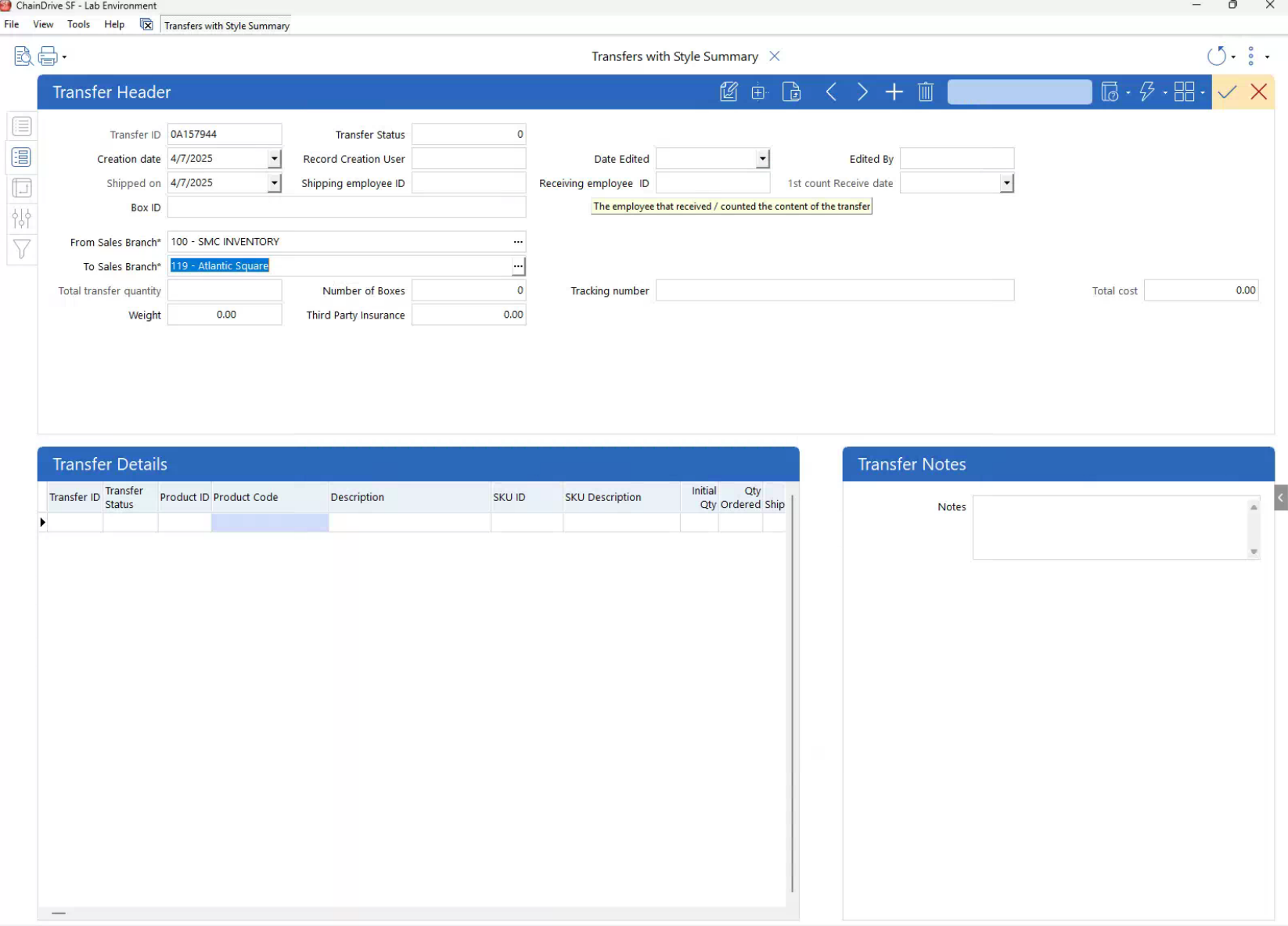Image resolution: width=1288 pixels, height=926 pixels.
Task: Open the sliders settings sidebar icon
Action: (22, 218)
